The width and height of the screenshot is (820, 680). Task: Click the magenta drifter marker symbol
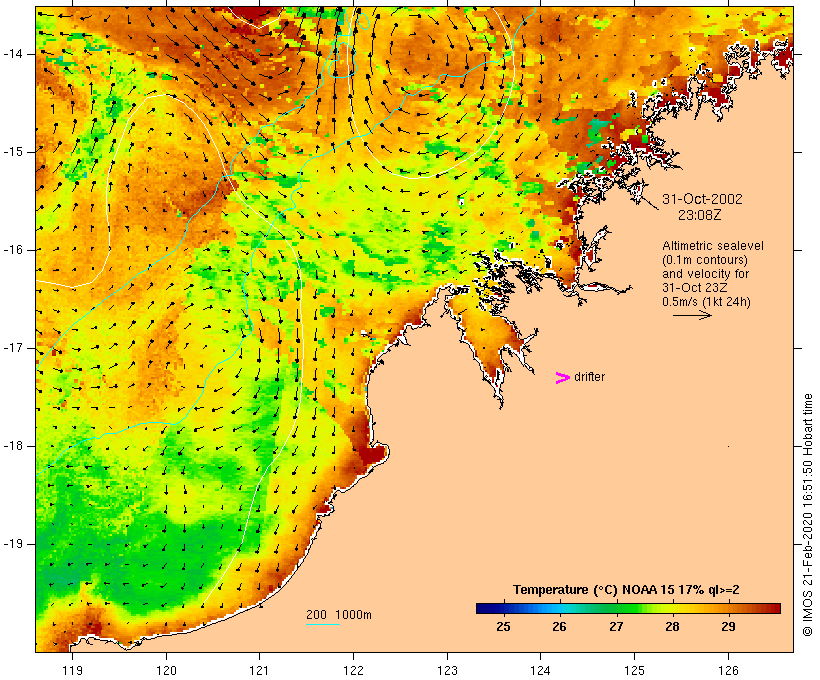562,378
